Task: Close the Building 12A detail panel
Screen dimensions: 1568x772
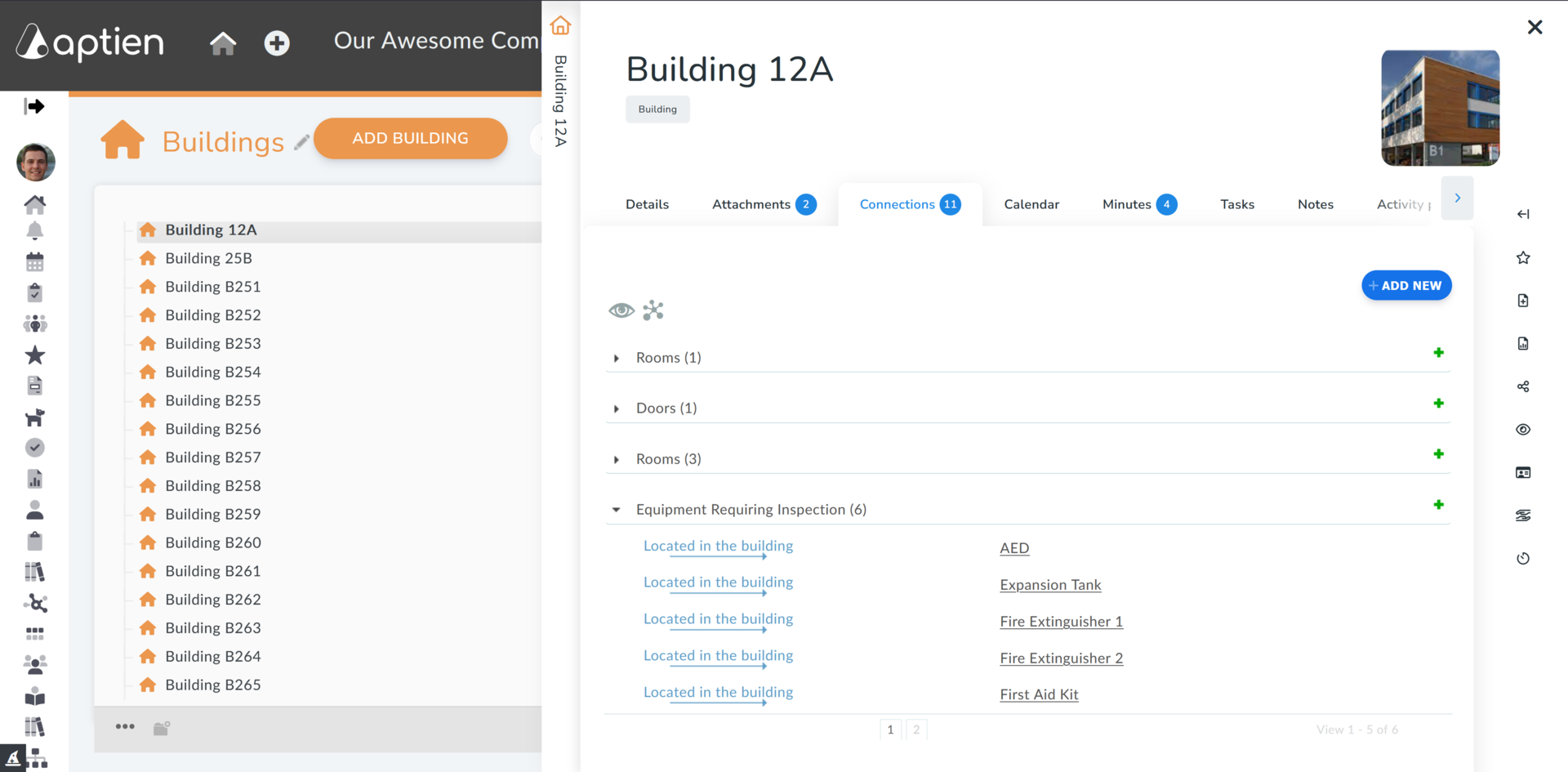Action: [x=1535, y=27]
